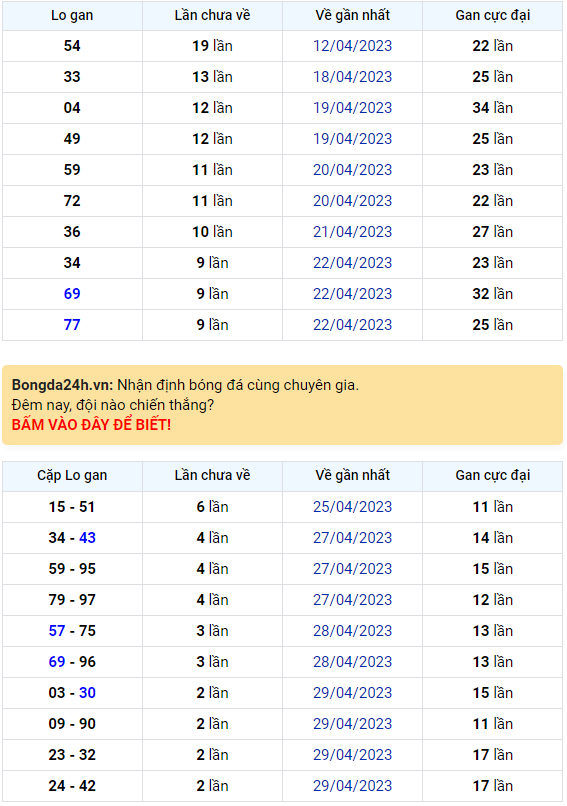Viewport: 567px width, 806px height.
Task: Open date 20/04/2023 in row 72
Action: coord(353,200)
